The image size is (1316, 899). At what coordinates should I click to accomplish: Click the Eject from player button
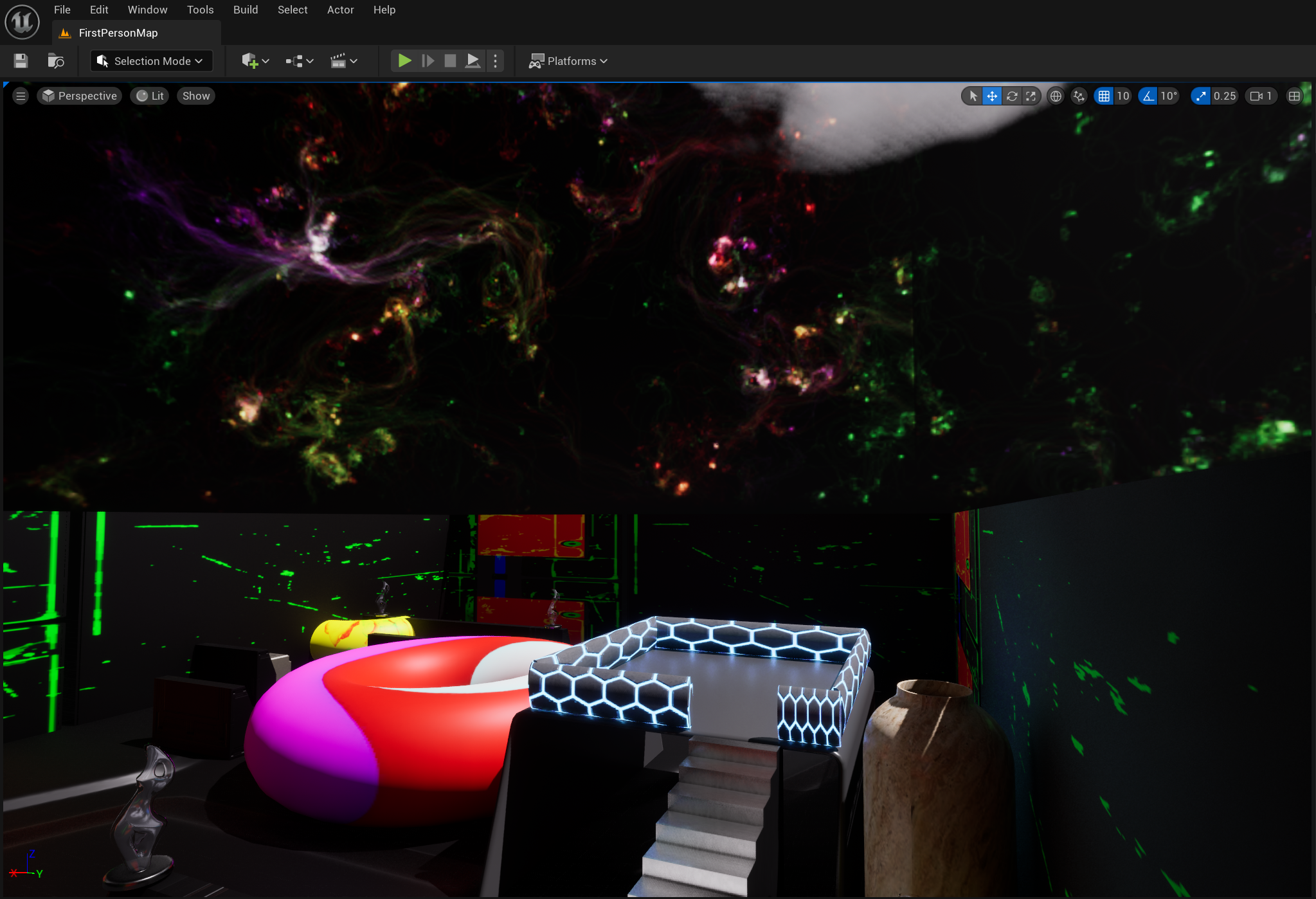(x=473, y=61)
